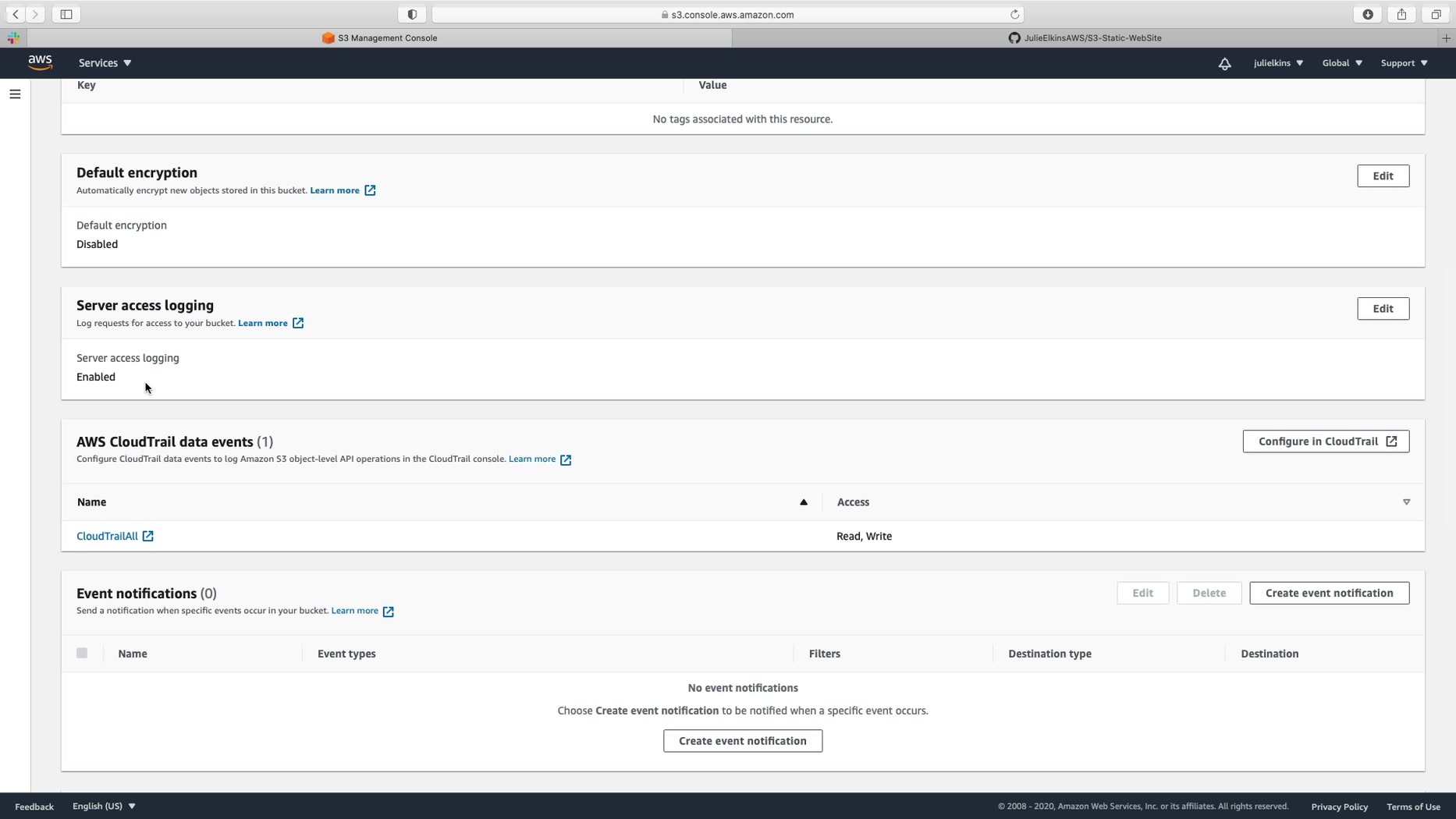Click the 'Key' tags column header

point(87,85)
